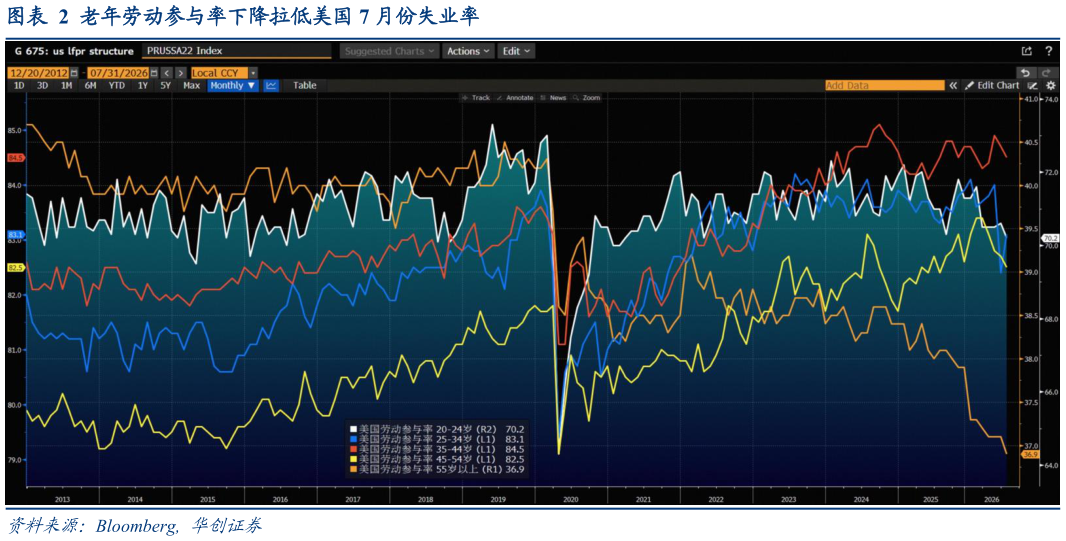Collapse toolbar with the double-left chevron icon
Viewport: 1066px width, 541px height.
(953, 86)
